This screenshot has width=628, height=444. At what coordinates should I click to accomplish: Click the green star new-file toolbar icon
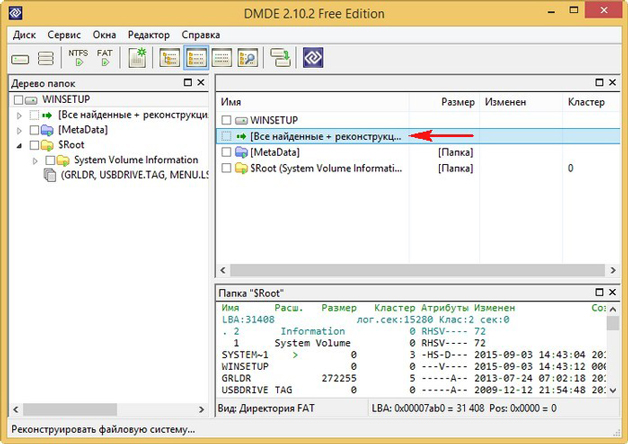click(x=138, y=58)
